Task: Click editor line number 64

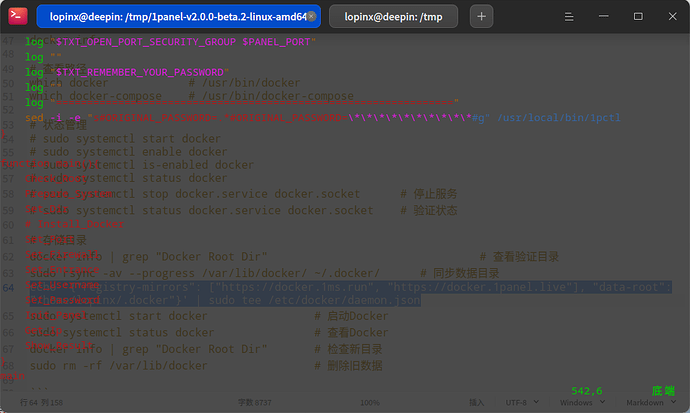Action: (x=8, y=288)
